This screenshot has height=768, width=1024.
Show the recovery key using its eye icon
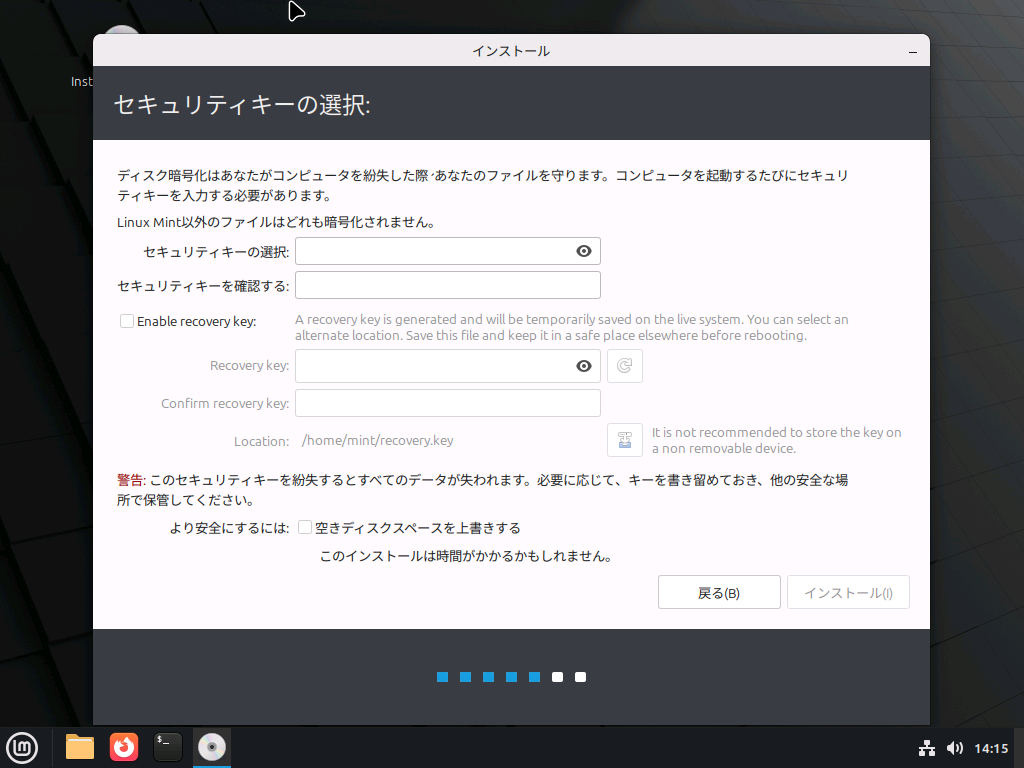coord(583,366)
